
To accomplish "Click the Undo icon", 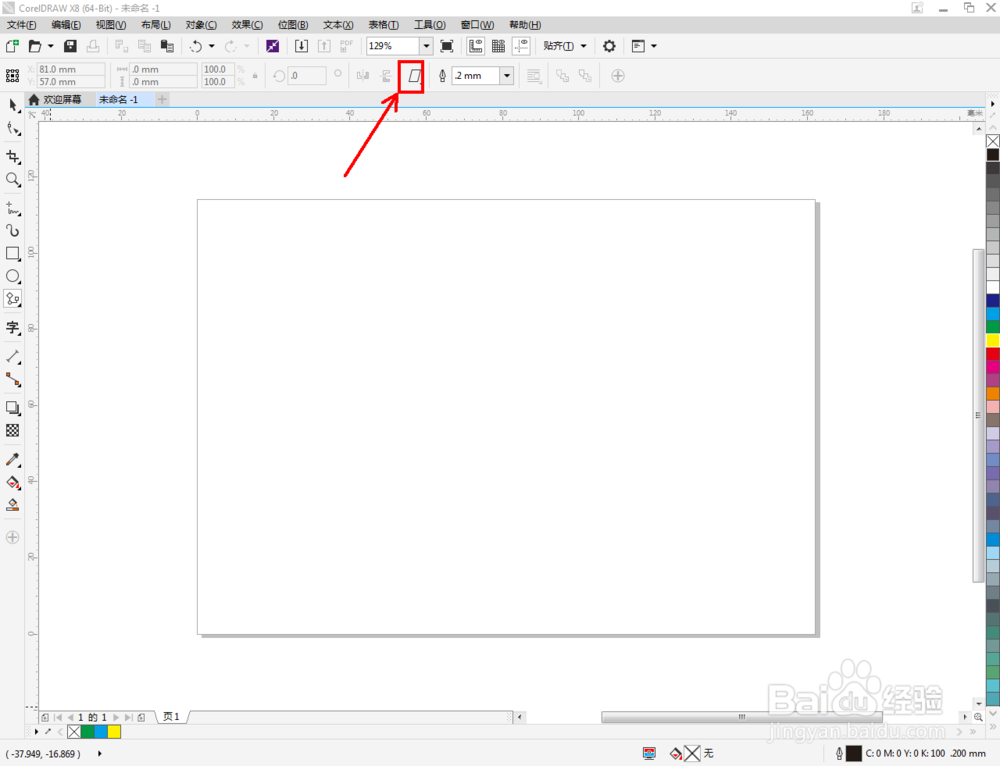I will coord(196,46).
